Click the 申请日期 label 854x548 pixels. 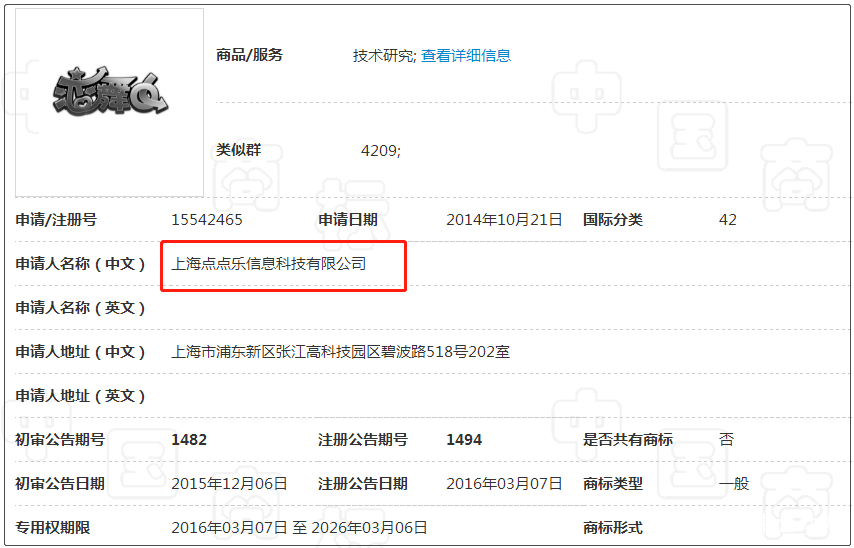click(x=348, y=220)
